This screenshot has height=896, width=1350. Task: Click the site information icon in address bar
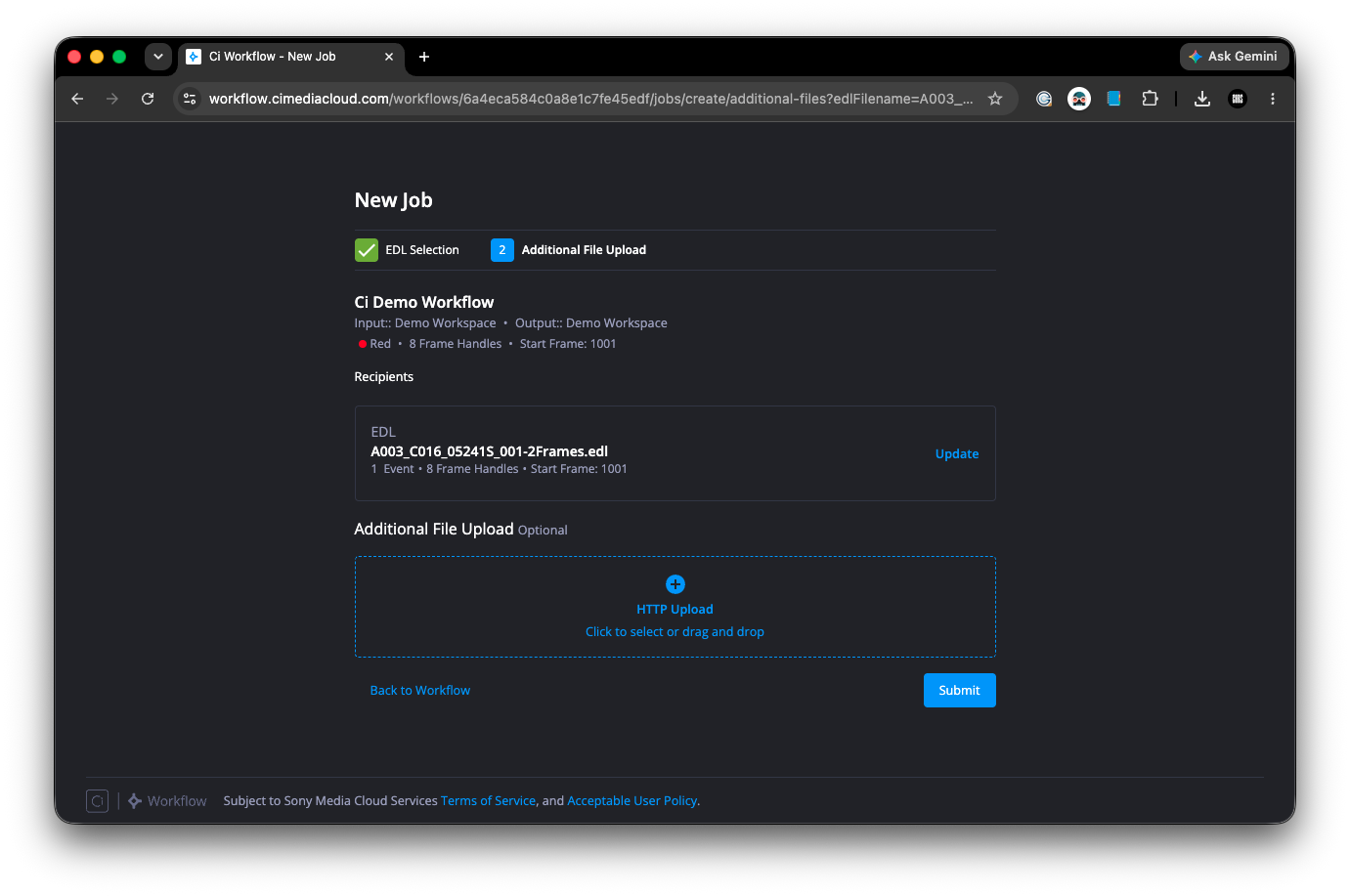pos(191,99)
